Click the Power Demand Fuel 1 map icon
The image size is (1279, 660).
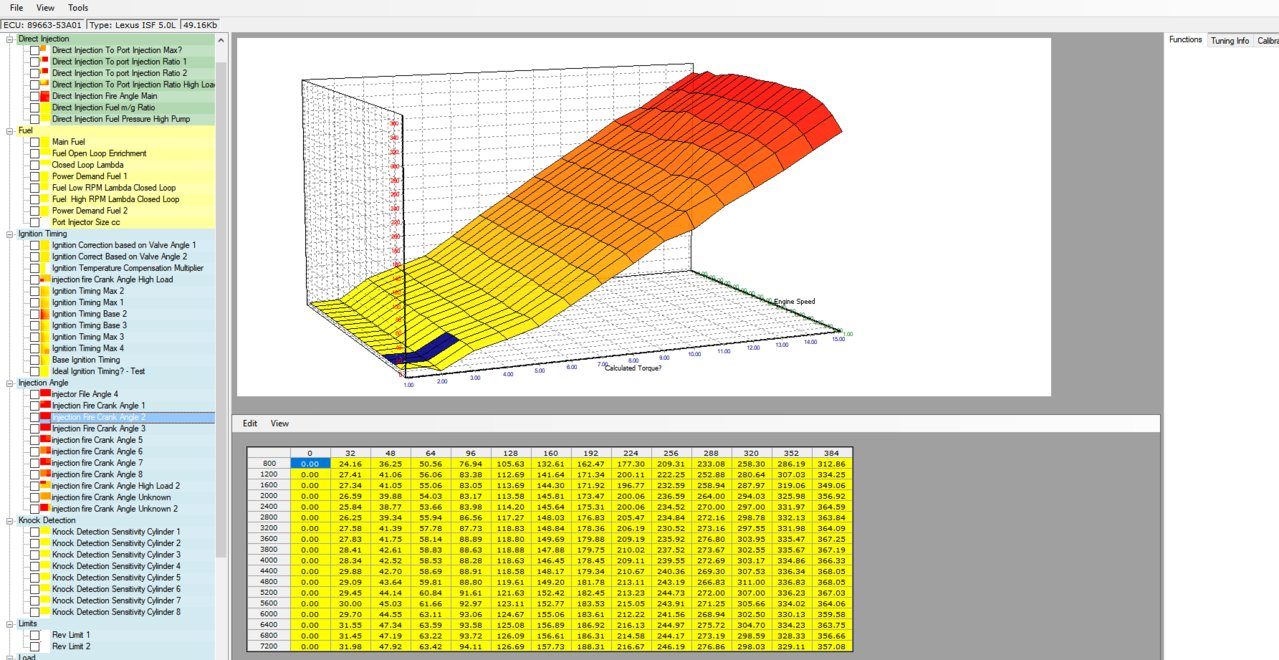coord(46,176)
